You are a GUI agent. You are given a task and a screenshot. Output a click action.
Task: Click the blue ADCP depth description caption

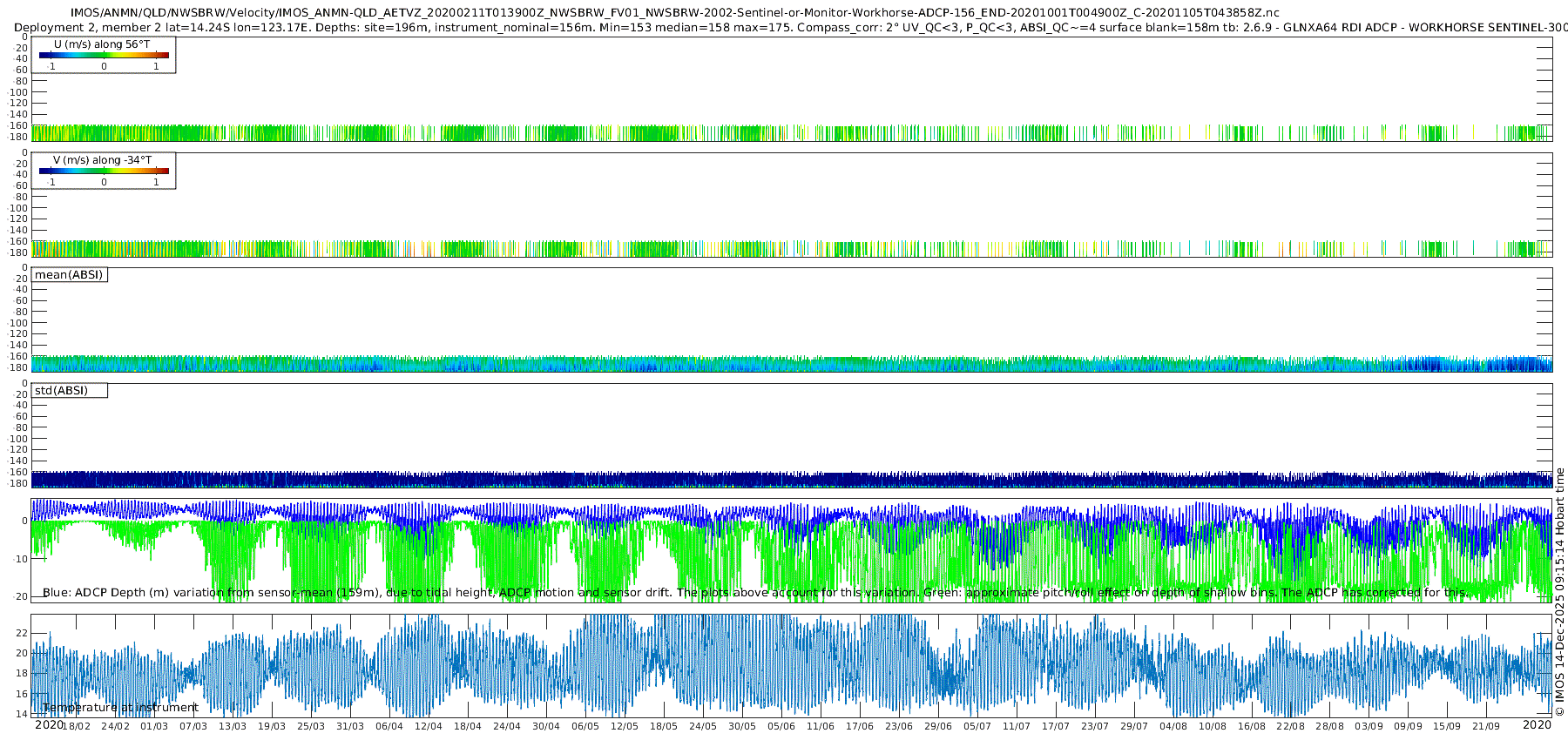[x=755, y=592]
